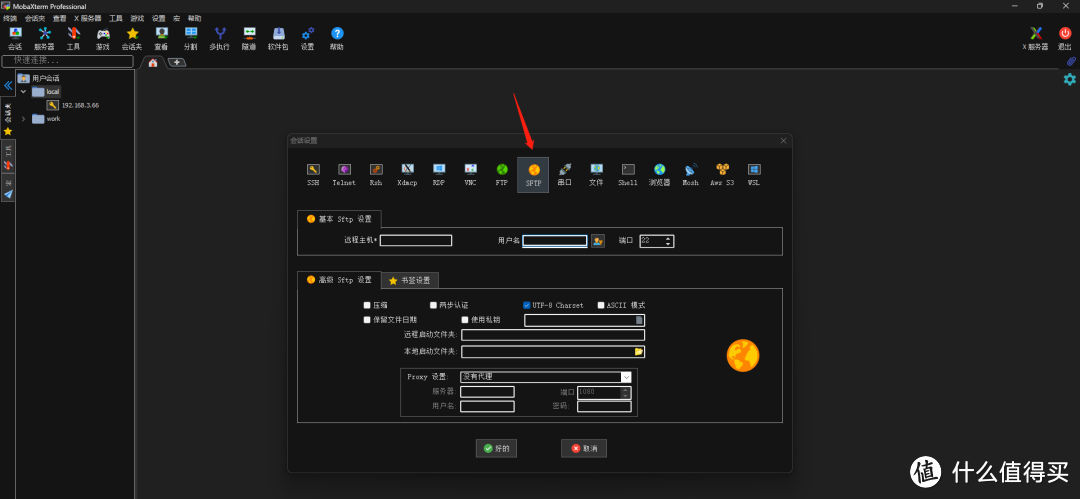
Task: Select the SFTP session type icon
Action: (x=533, y=175)
